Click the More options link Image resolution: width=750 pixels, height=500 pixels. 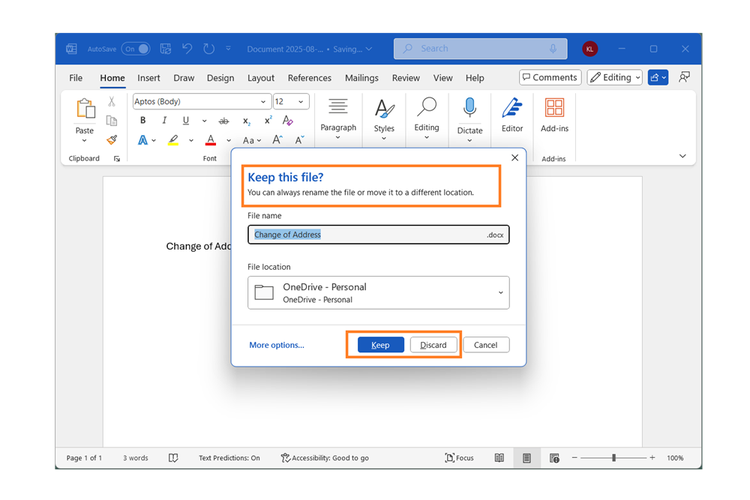(x=276, y=345)
